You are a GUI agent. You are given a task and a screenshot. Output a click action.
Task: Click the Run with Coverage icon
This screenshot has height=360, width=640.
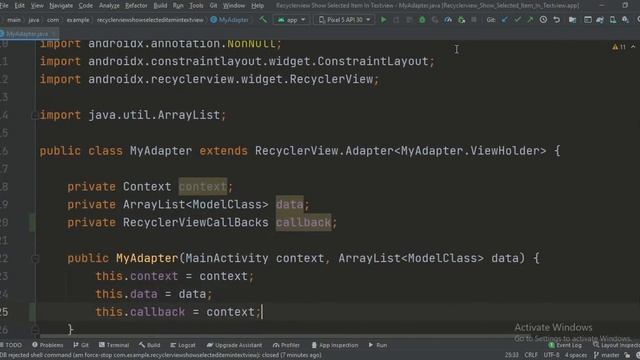click(x=435, y=20)
